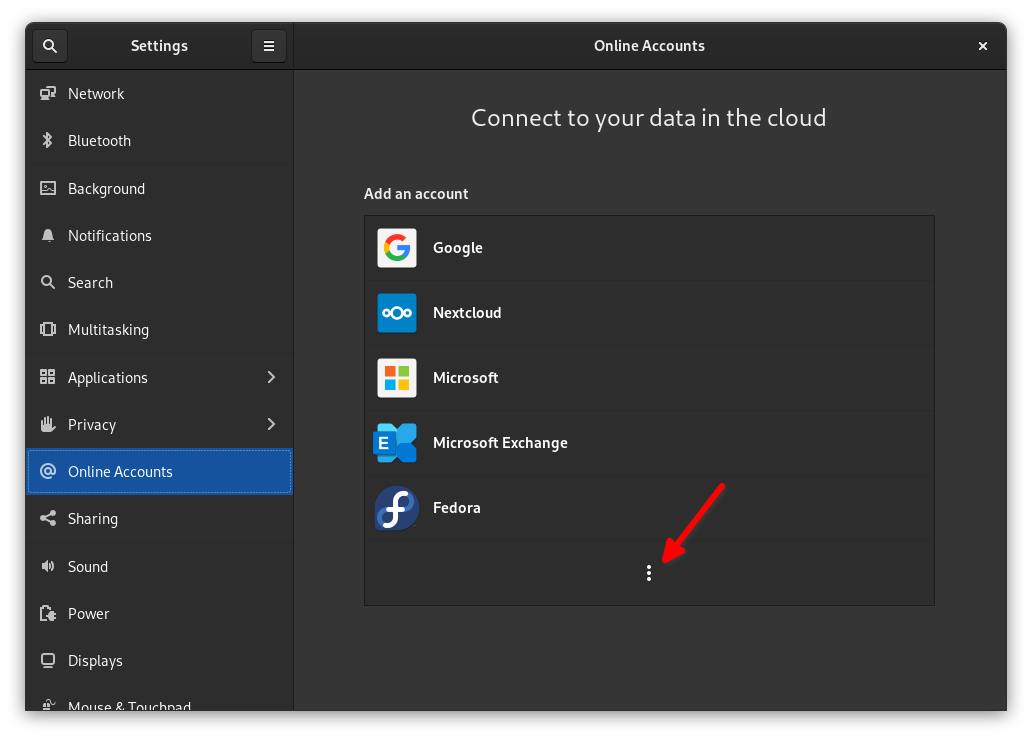Close the Settings window
1032x739 pixels.
[x=983, y=46]
